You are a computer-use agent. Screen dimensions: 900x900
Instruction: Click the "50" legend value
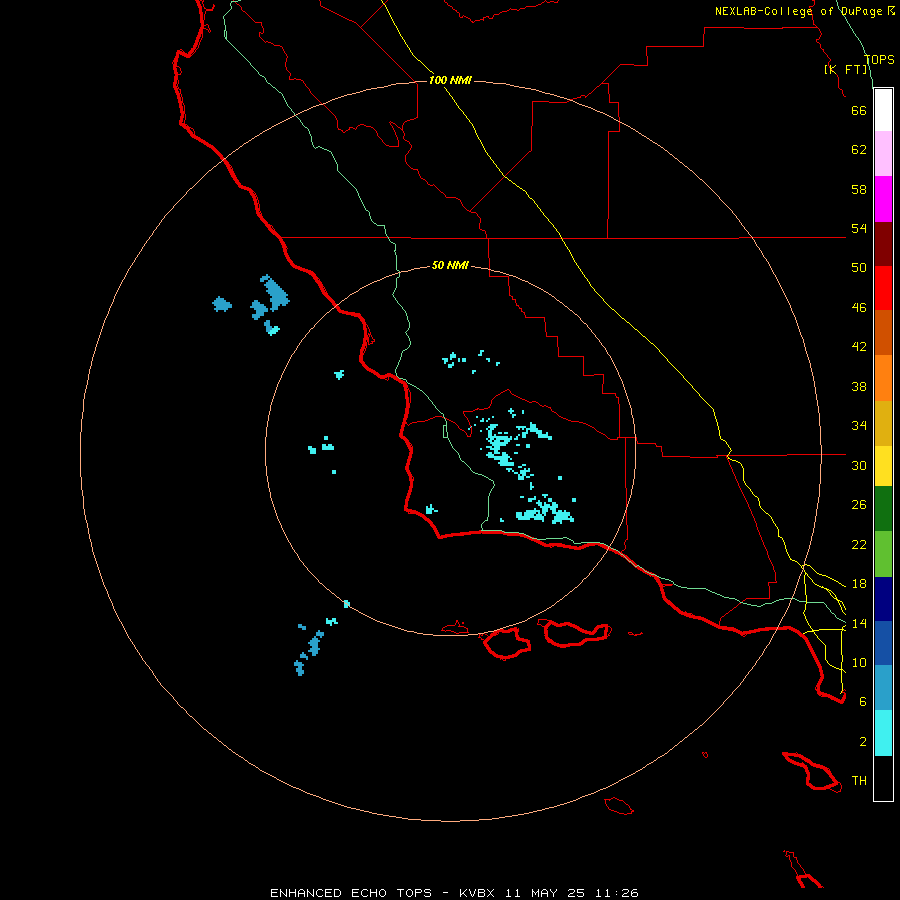[859, 268]
